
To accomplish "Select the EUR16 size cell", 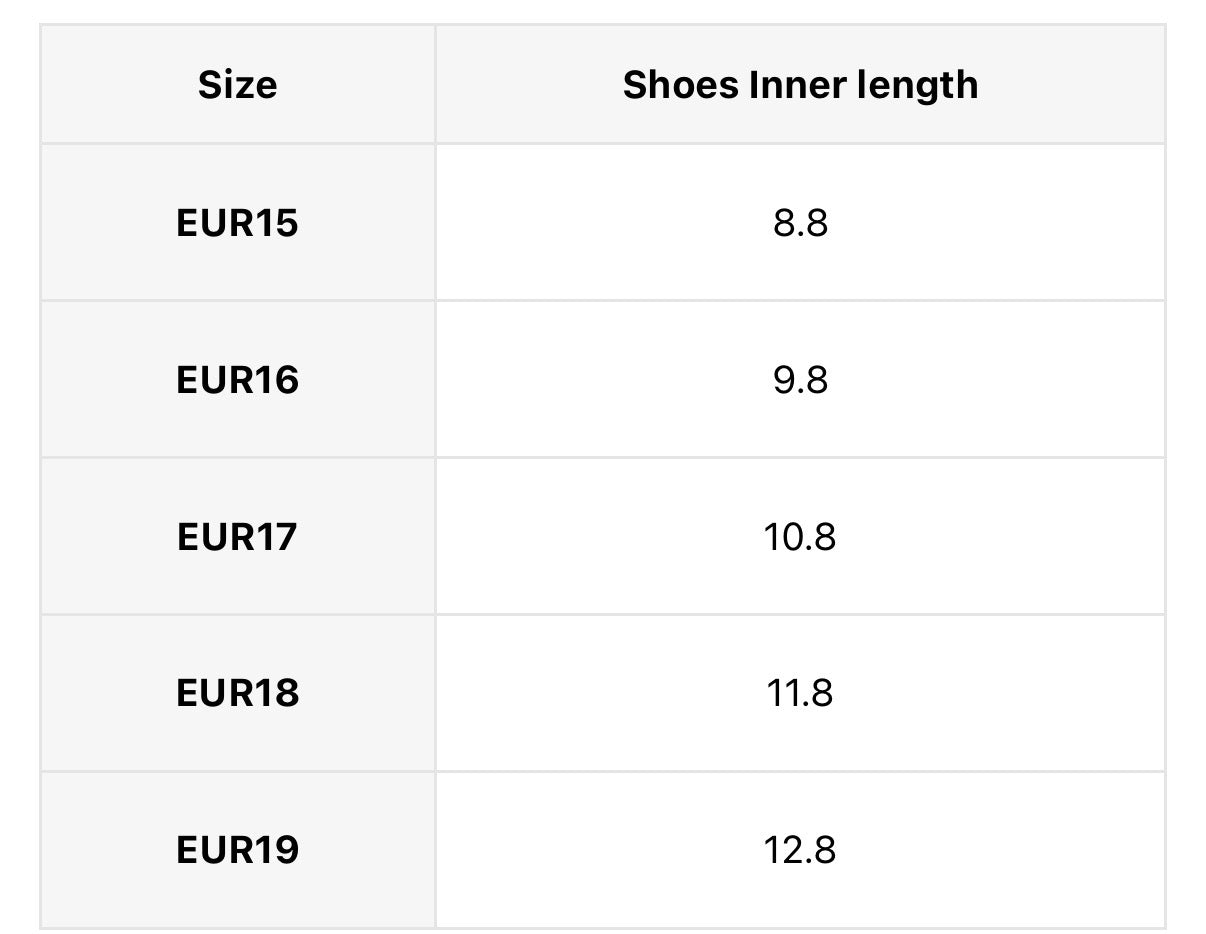I will (237, 380).
